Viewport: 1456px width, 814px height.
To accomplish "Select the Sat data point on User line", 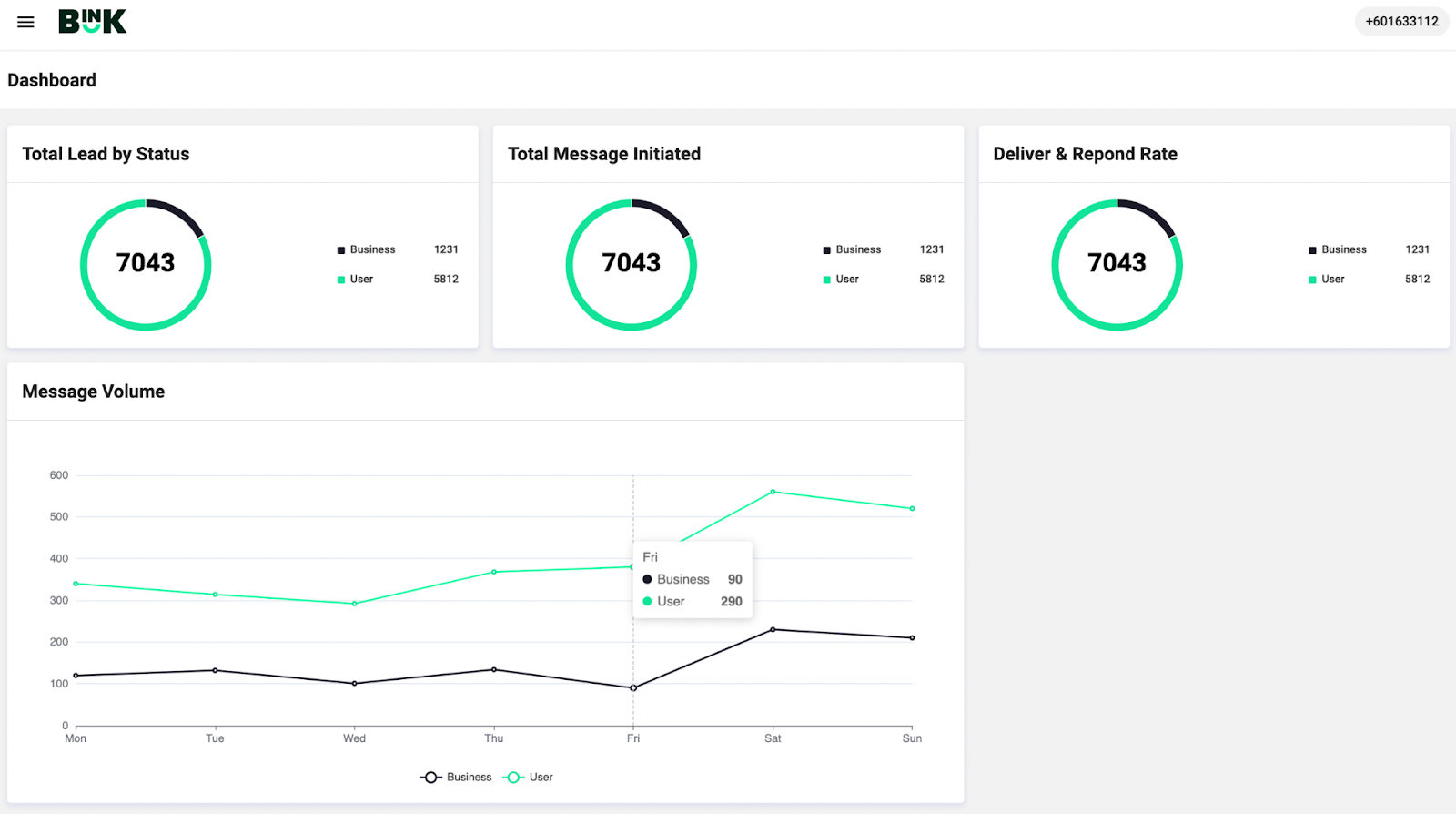I will point(773,492).
